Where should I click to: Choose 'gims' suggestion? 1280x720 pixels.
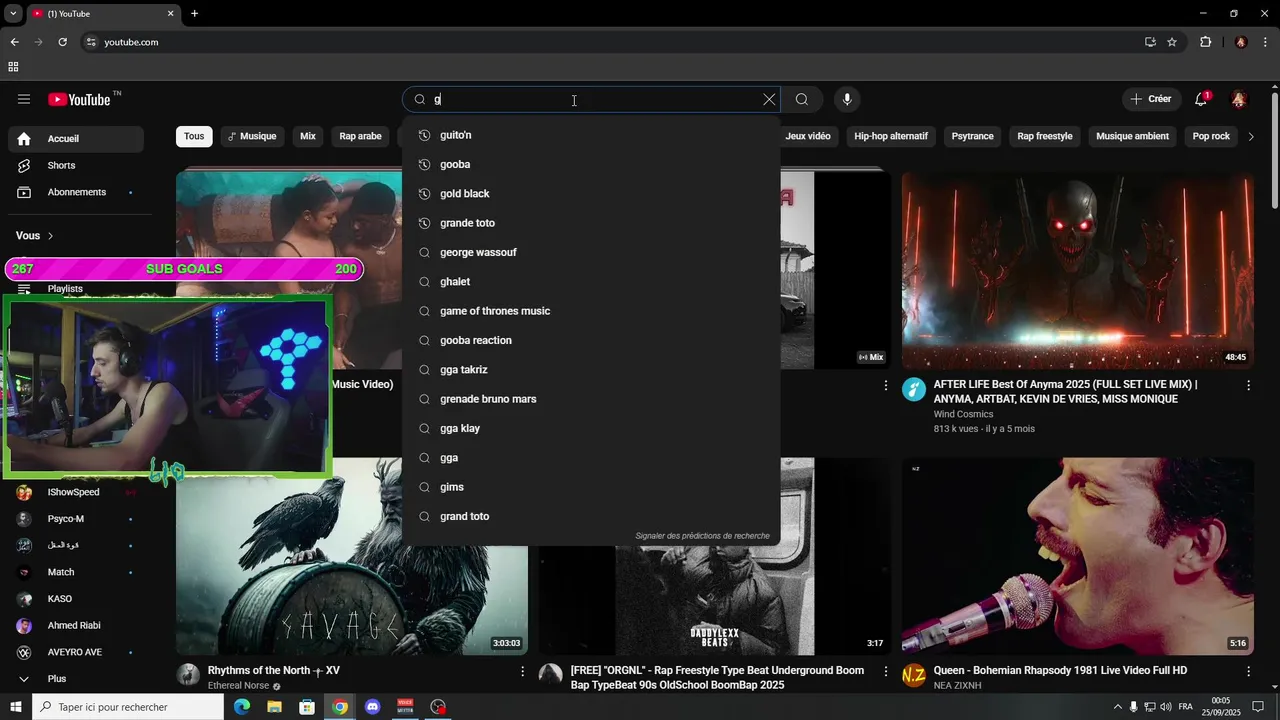(x=591, y=487)
